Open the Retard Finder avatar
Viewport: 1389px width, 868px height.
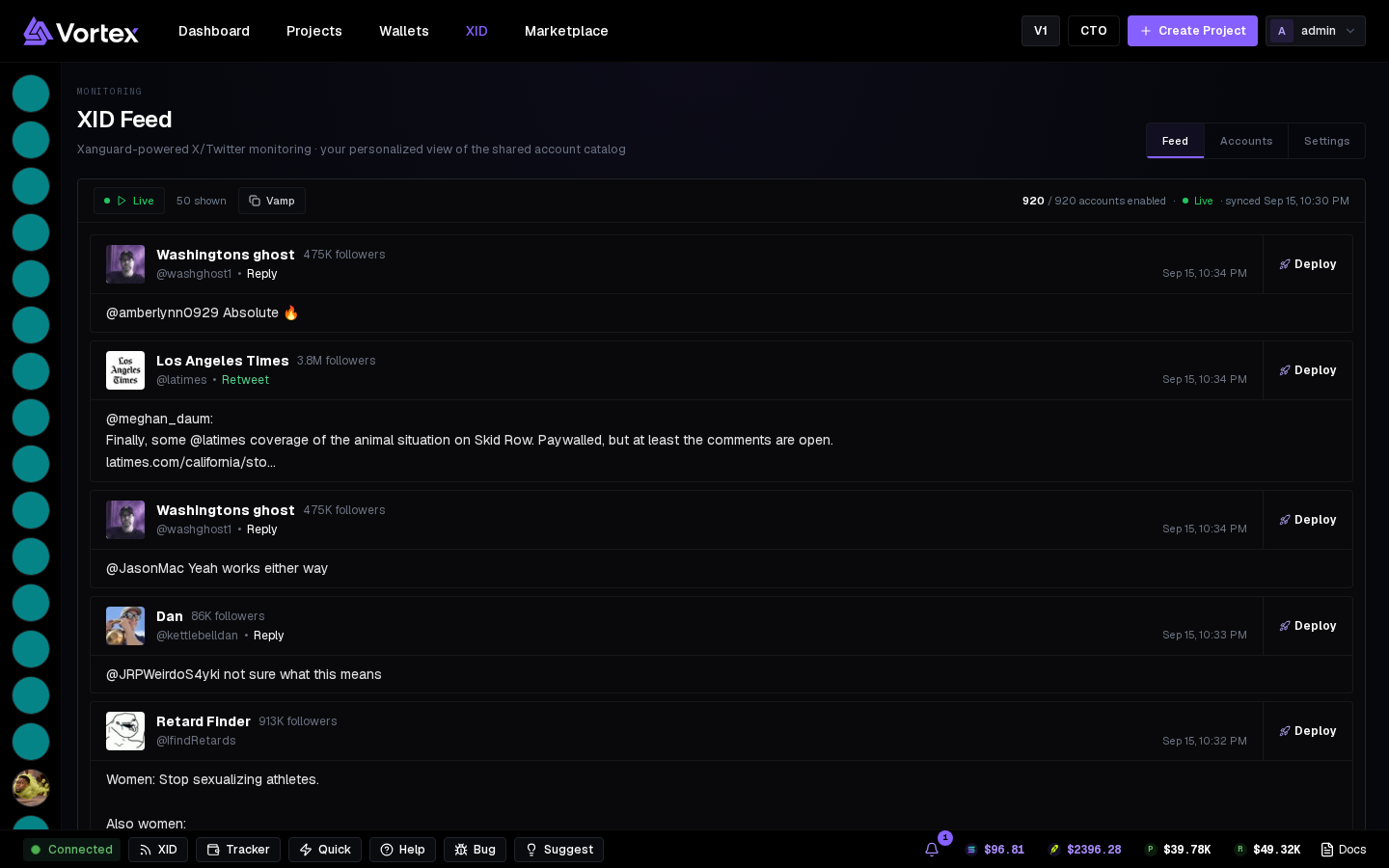(125, 731)
